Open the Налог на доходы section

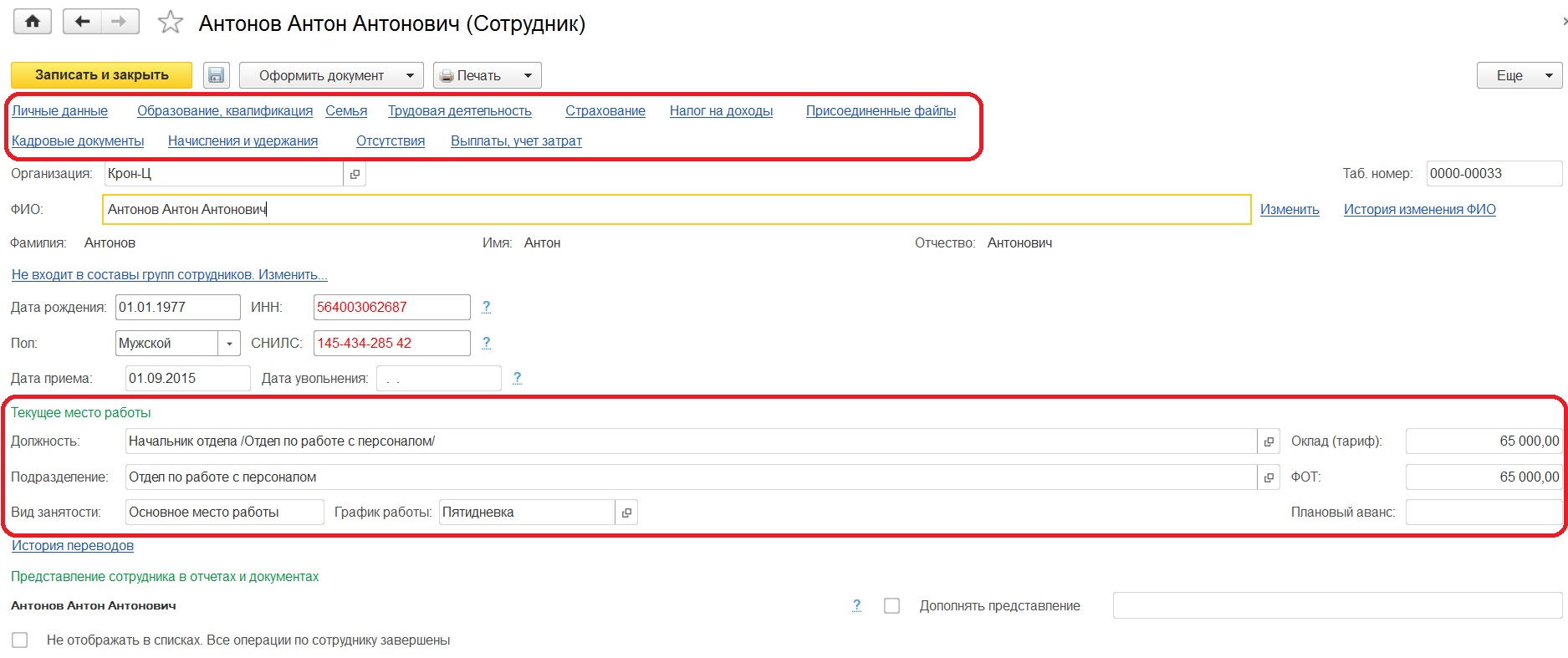point(721,111)
